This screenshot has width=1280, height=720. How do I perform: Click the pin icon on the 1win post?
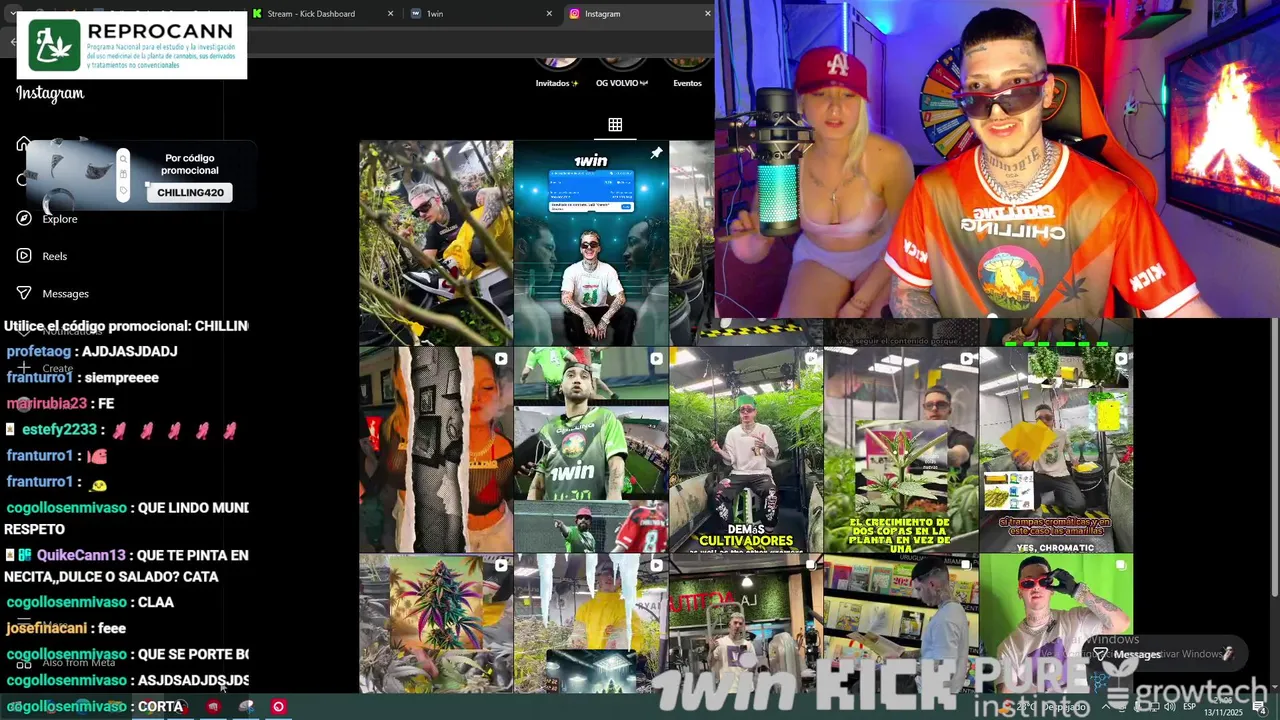656,153
